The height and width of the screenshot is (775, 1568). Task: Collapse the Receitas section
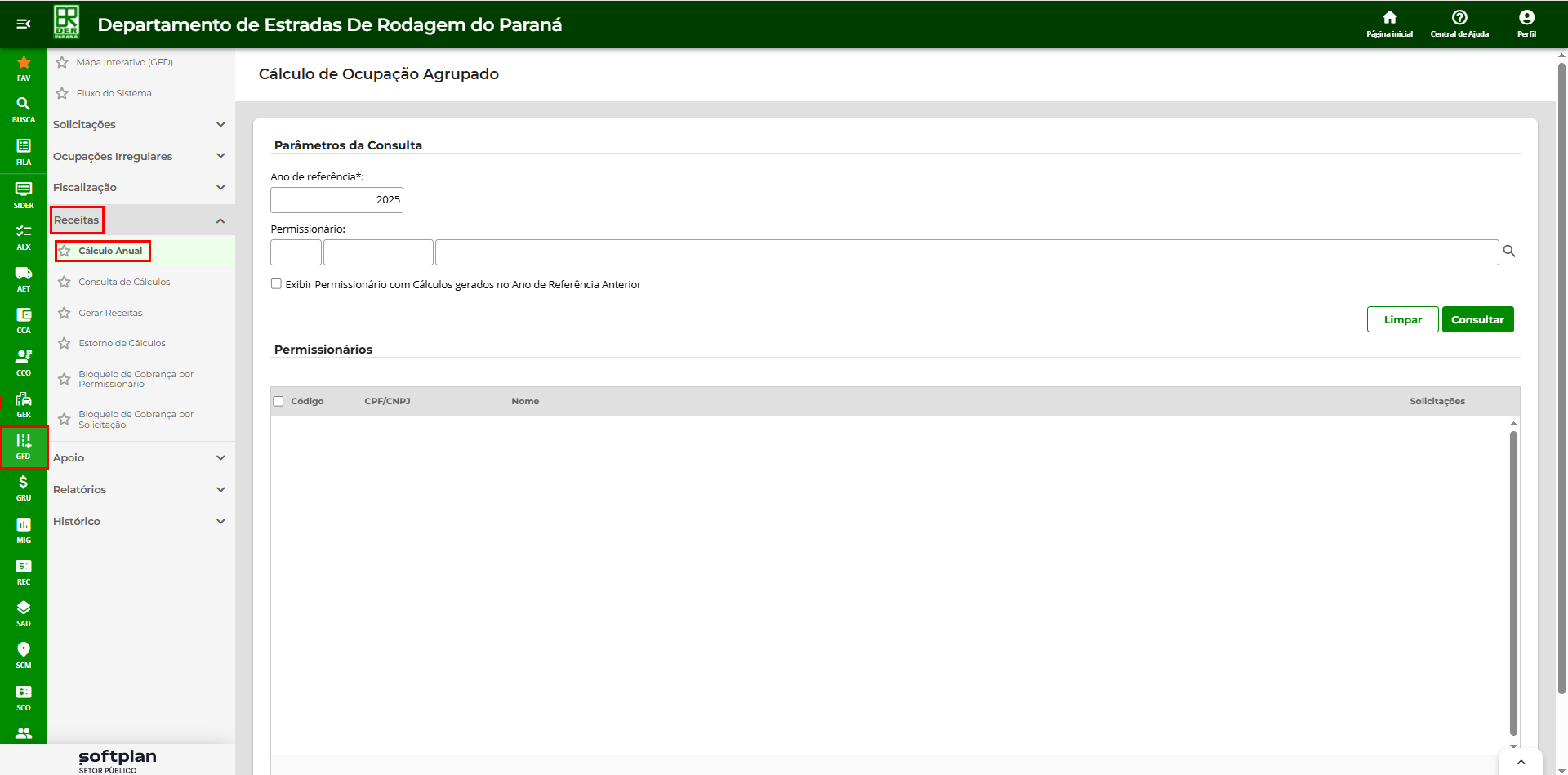[x=140, y=220]
